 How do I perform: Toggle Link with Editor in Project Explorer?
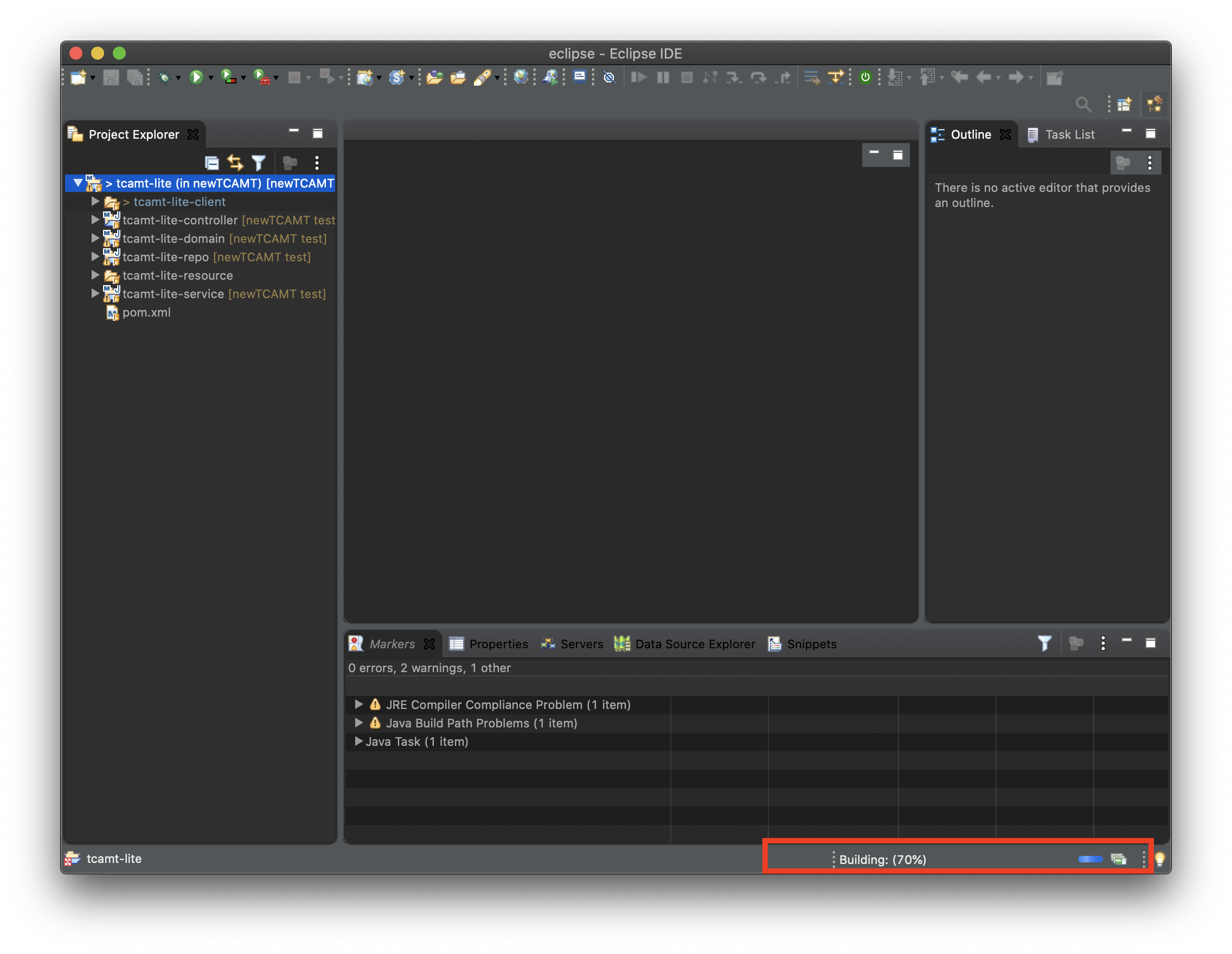pos(235,163)
